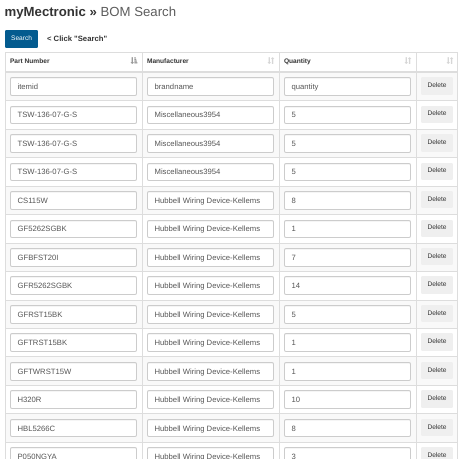Click the Manufacturer column header

click(x=211, y=62)
